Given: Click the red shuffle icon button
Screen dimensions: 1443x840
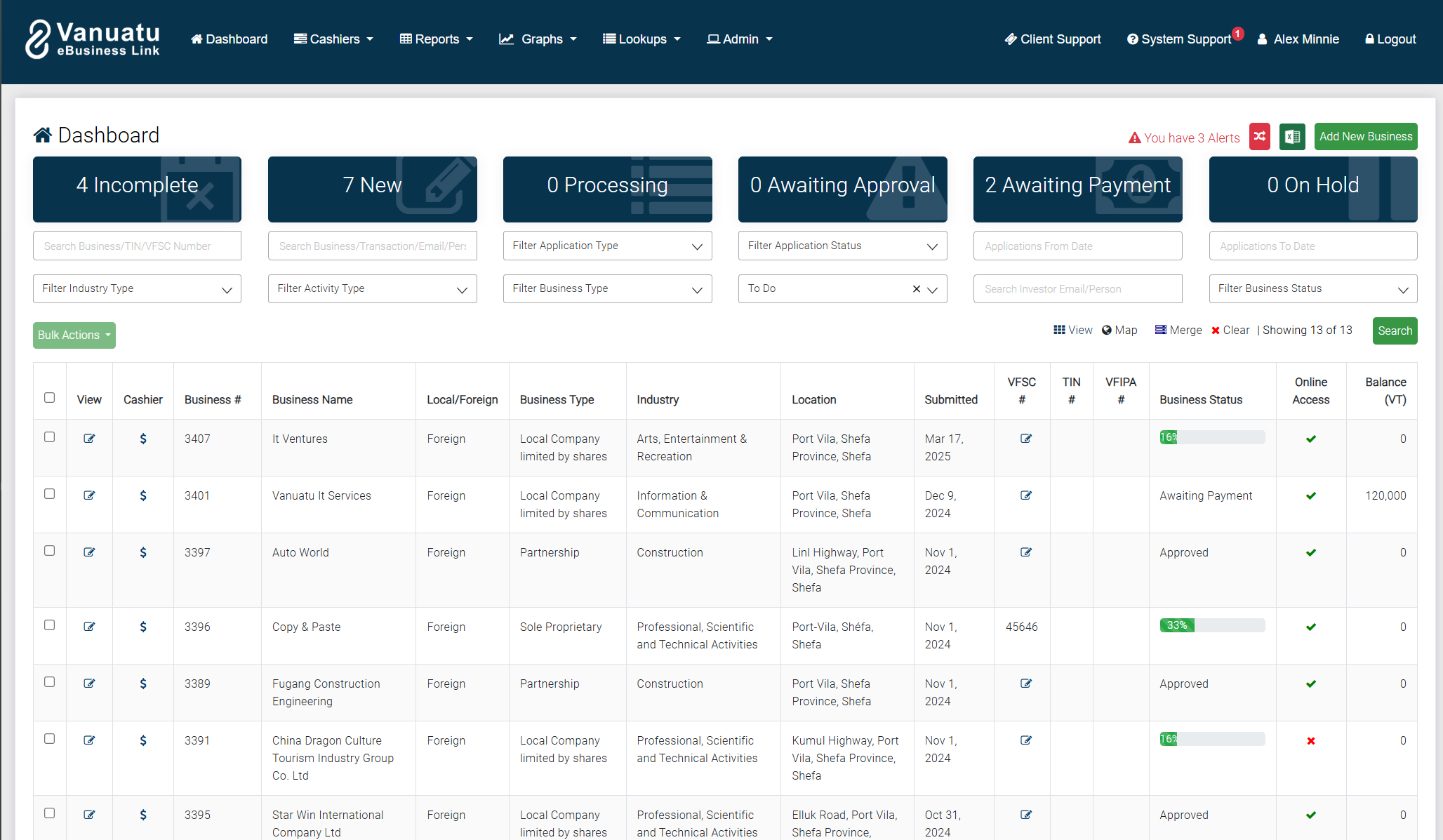Looking at the screenshot, I should pos(1260,136).
